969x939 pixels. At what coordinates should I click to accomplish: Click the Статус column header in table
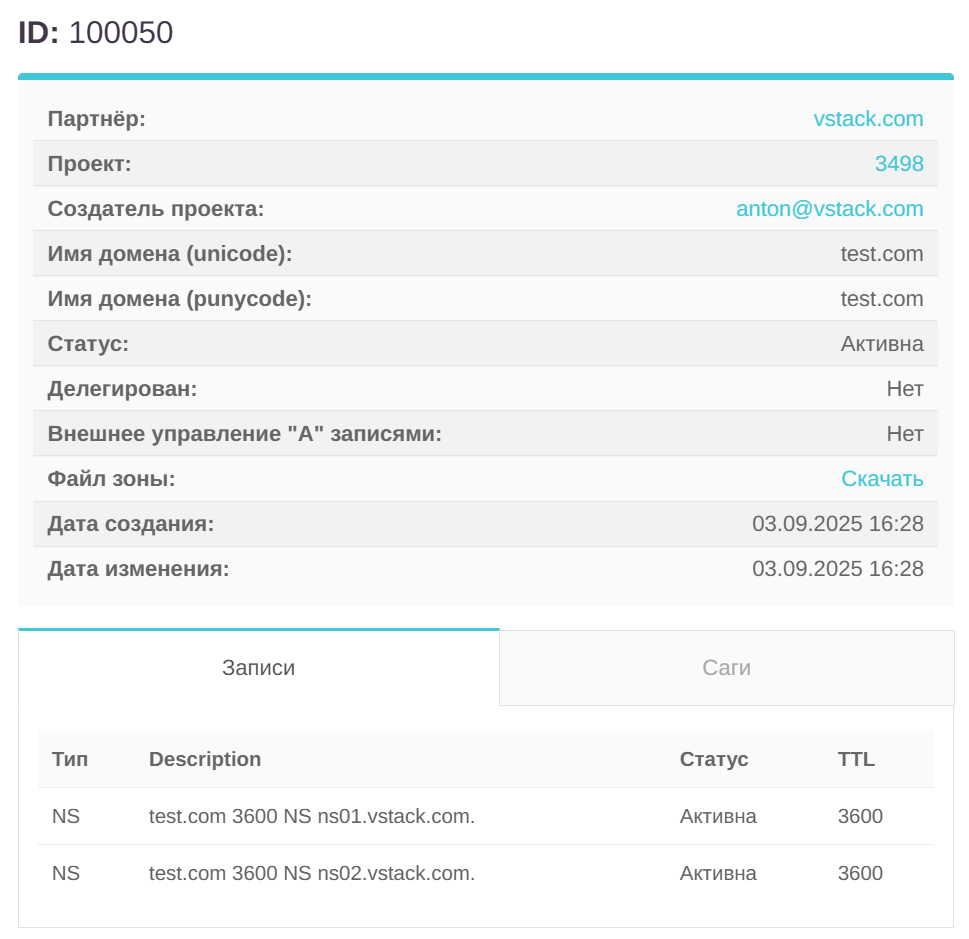pyautogui.click(x=714, y=759)
